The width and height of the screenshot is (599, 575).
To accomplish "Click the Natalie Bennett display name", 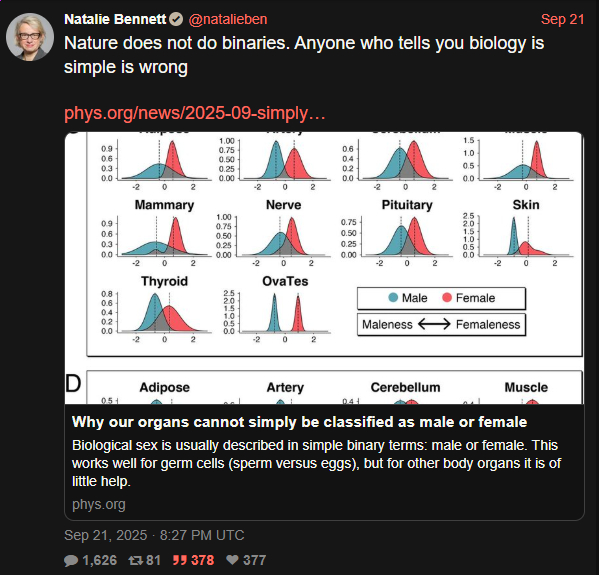I will pos(115,19).
